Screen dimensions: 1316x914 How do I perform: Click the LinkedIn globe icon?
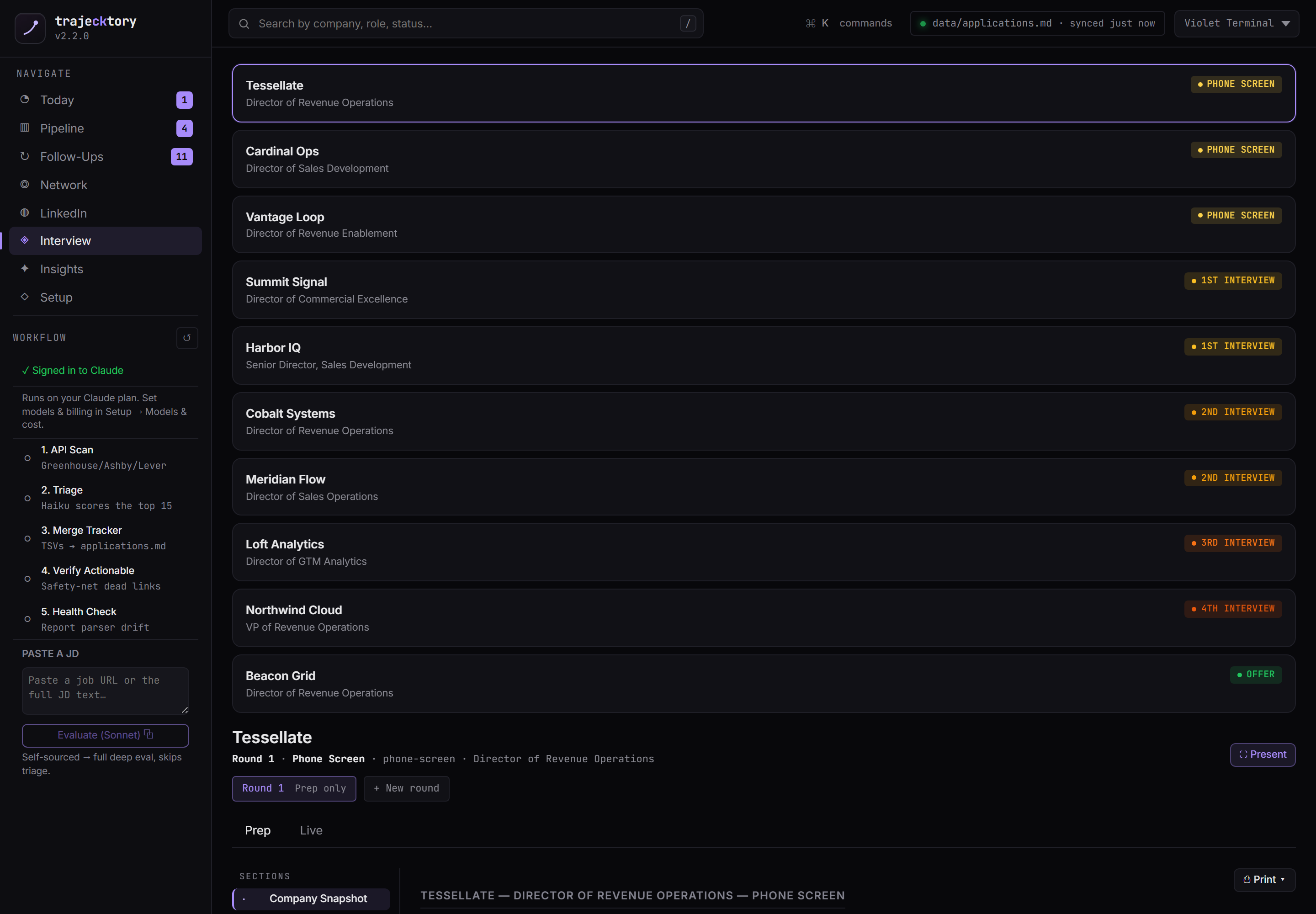(x=25, y=213)
